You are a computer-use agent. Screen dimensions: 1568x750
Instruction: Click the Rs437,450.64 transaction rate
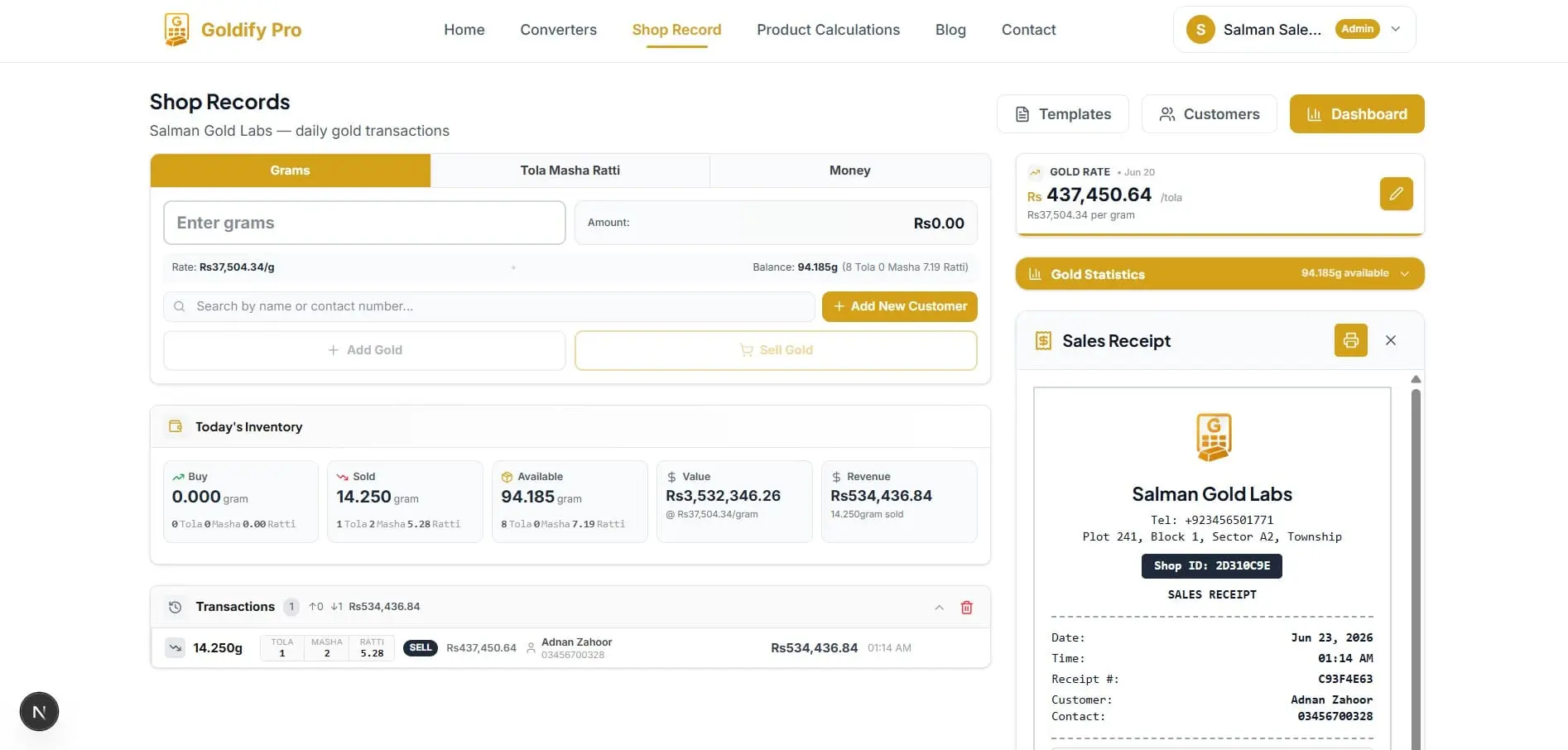(x=481, y=648)
